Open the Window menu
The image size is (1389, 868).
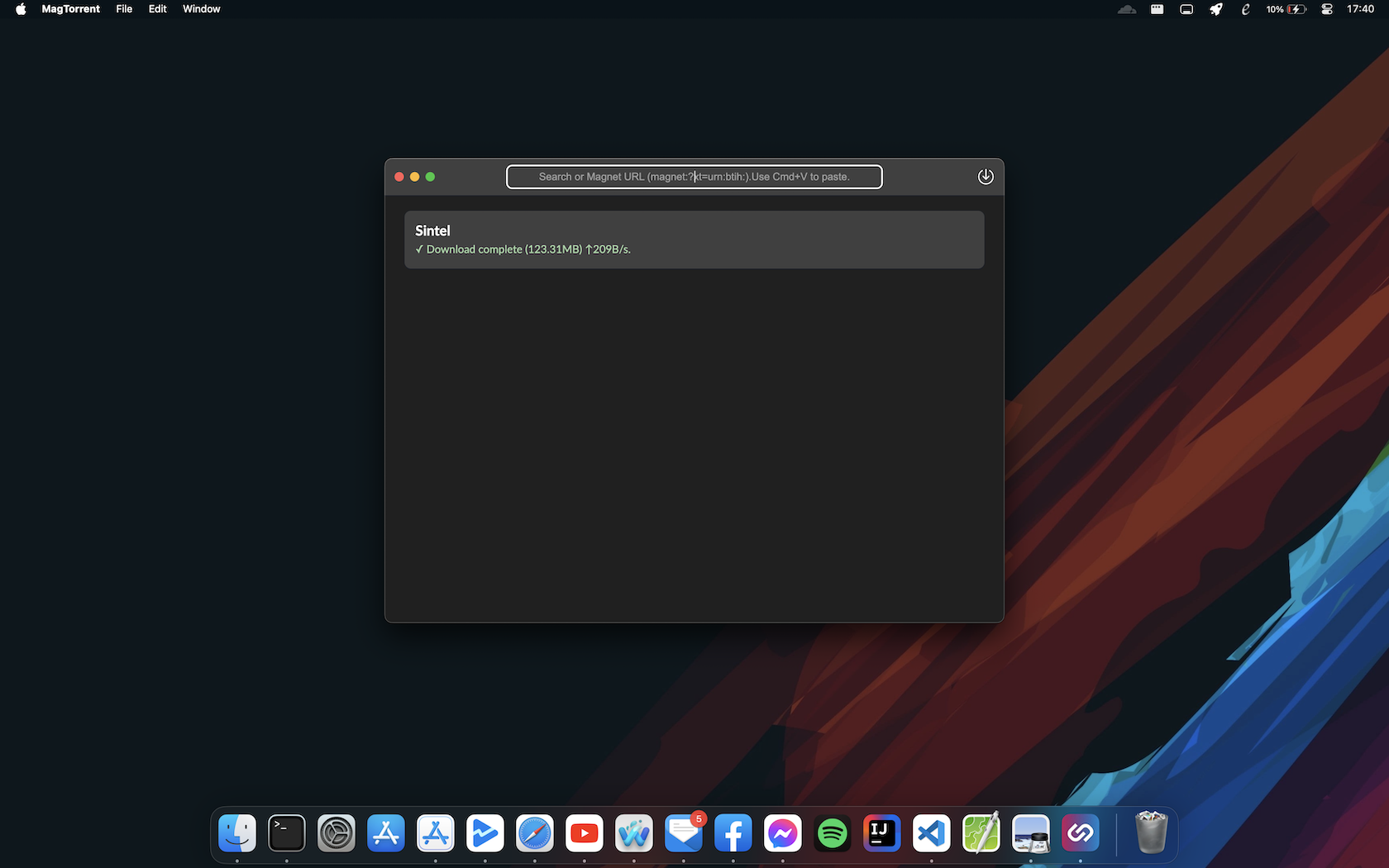click(x=201, y=9)
